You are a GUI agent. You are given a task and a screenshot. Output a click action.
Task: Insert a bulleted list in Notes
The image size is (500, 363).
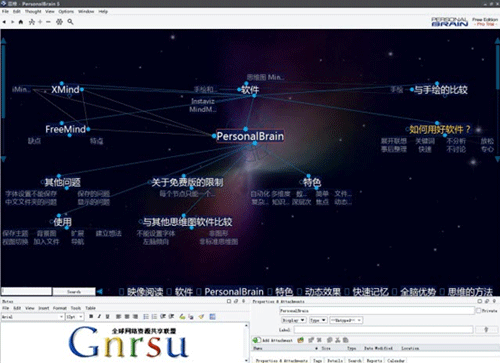pyautogui.click(x=146, y=317)
